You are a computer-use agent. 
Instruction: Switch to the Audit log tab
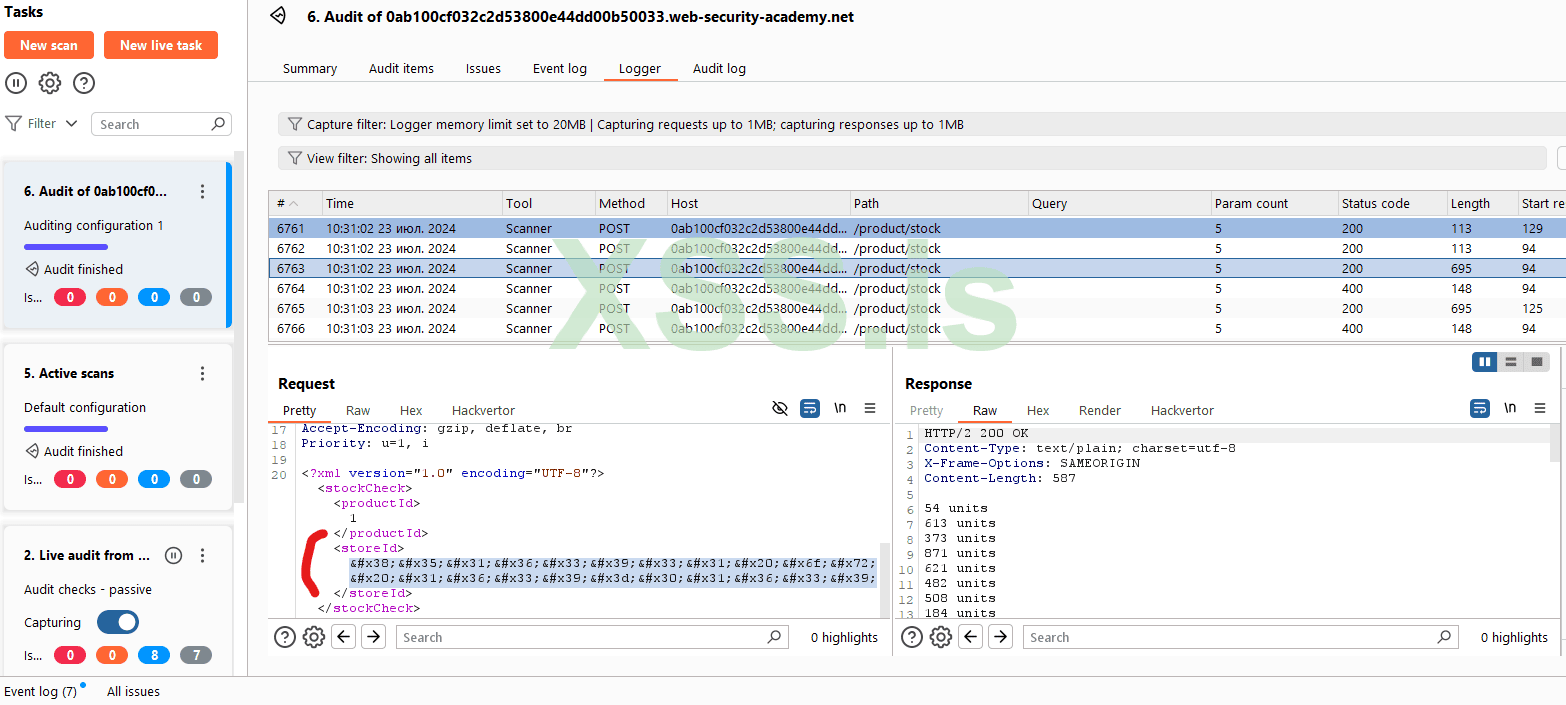(x=719, y=68)
